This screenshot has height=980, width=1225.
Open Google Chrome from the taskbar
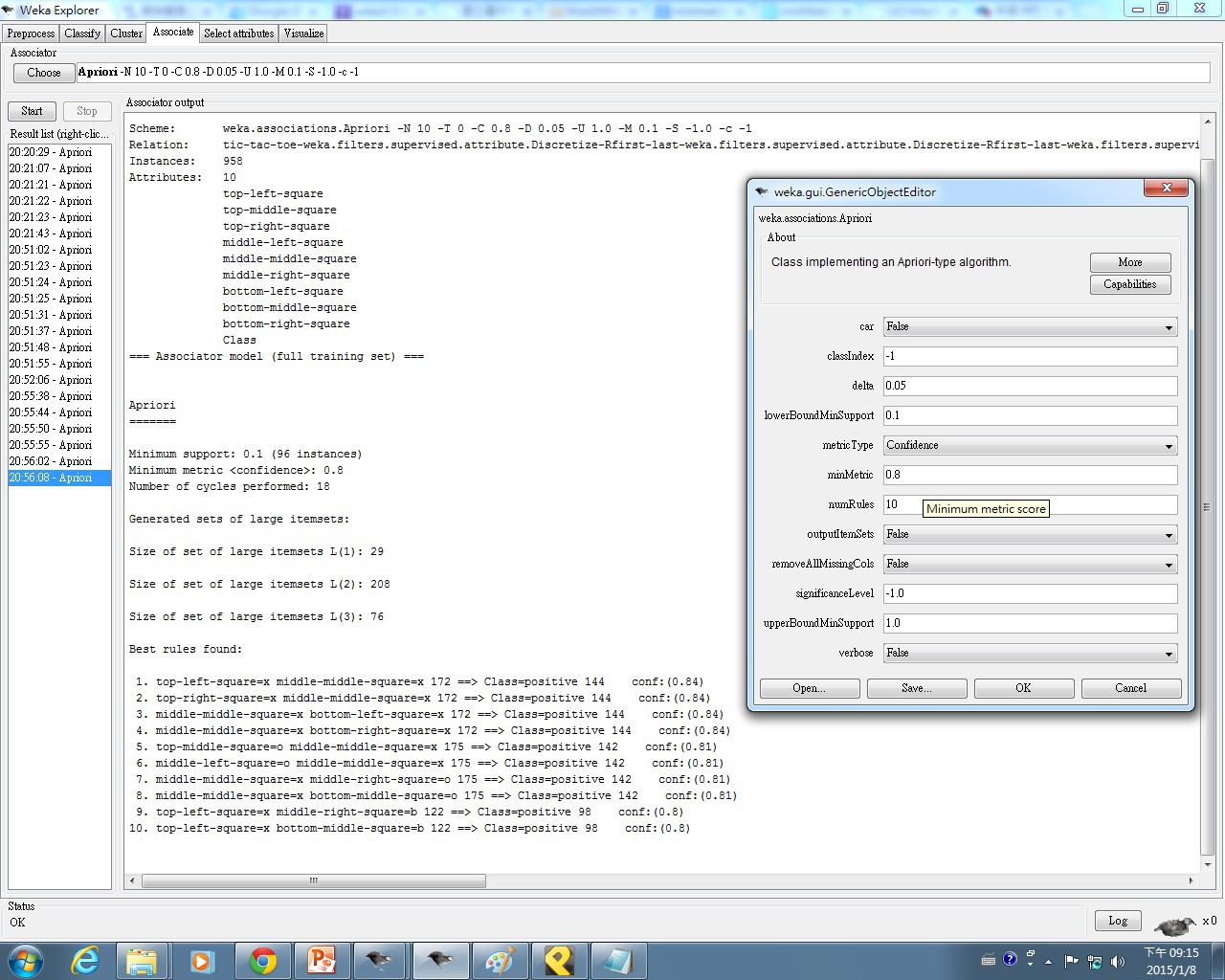261,960
